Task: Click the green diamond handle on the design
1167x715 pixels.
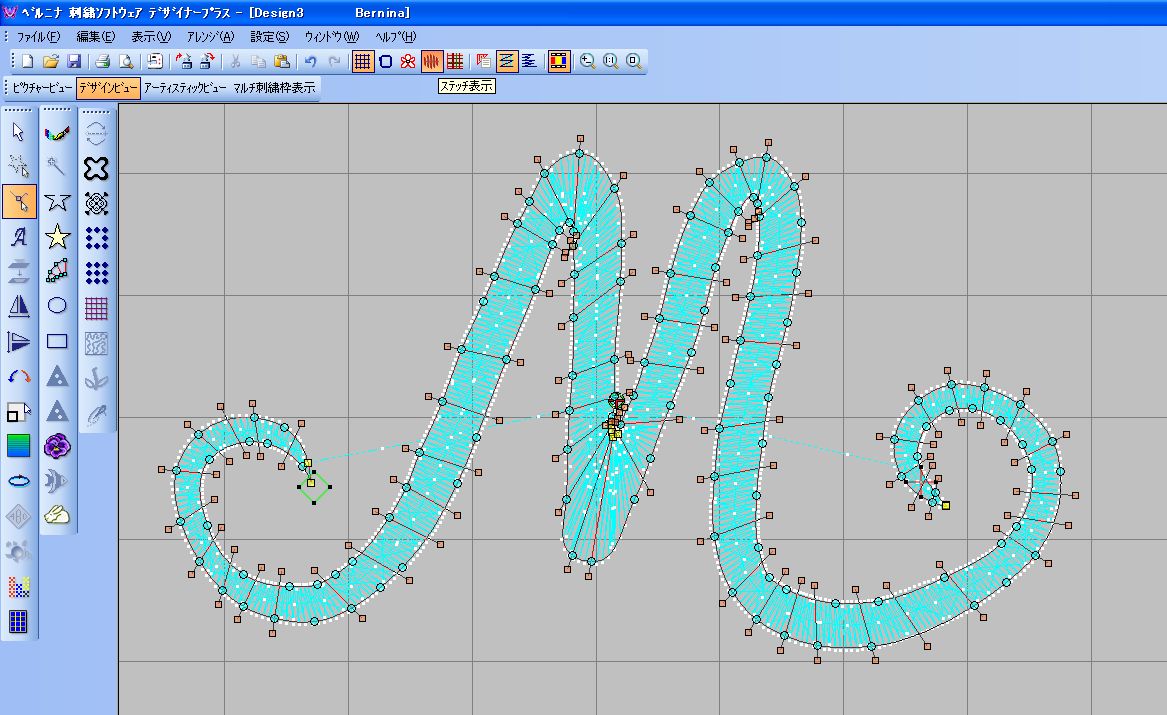Action: tap(314, 487)
